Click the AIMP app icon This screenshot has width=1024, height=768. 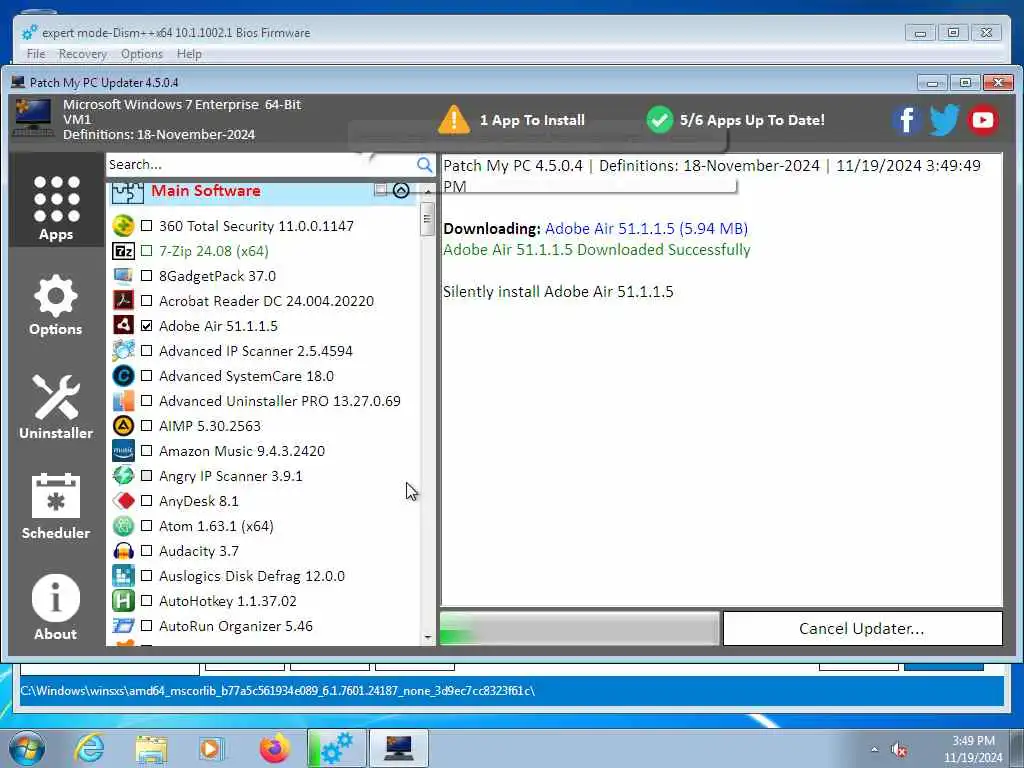pos(123,426)
